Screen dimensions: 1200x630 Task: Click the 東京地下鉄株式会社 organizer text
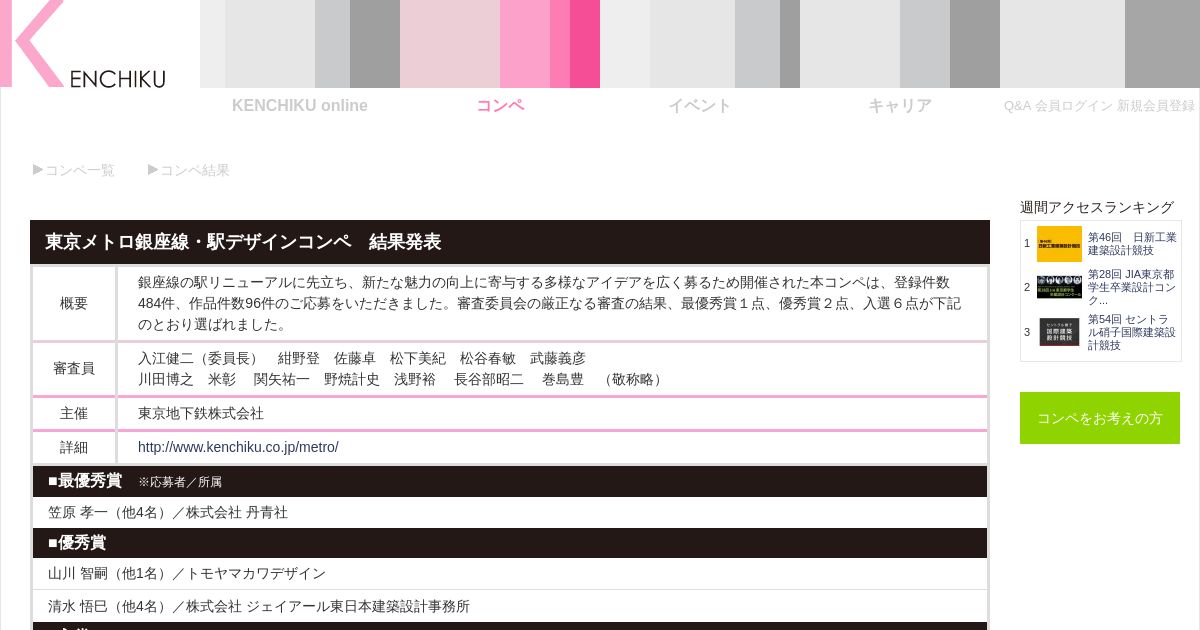(201, 413)
